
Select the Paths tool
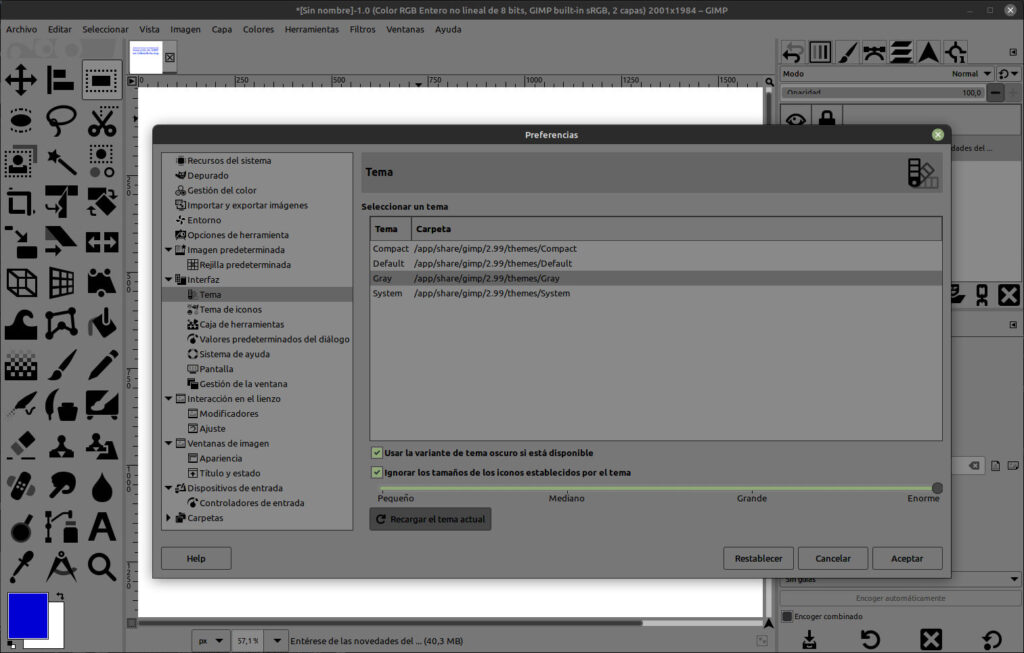click(x=61, y=526)
